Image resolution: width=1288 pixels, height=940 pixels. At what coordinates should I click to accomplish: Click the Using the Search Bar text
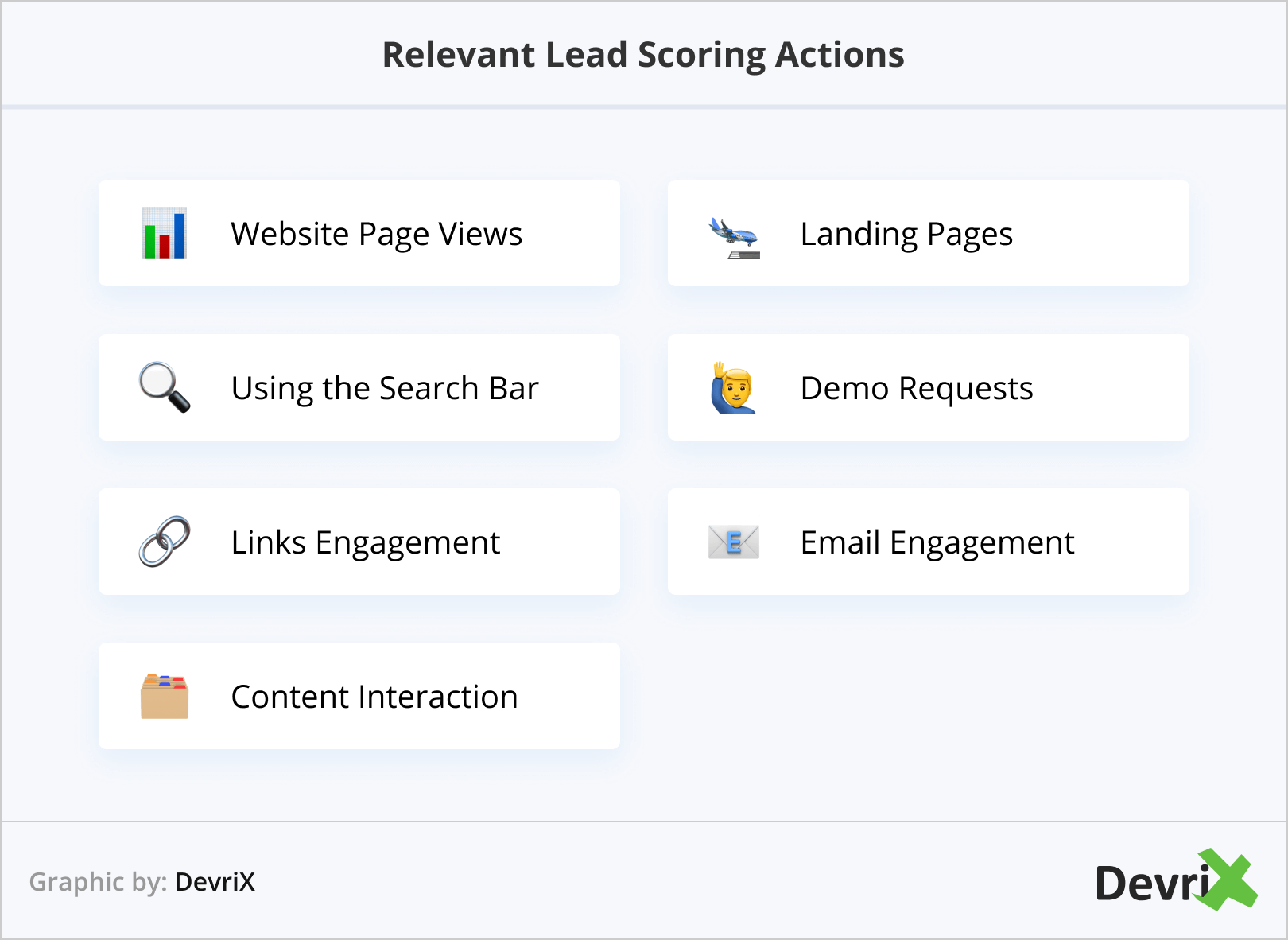pyautogui.click(x=385, y=388)
